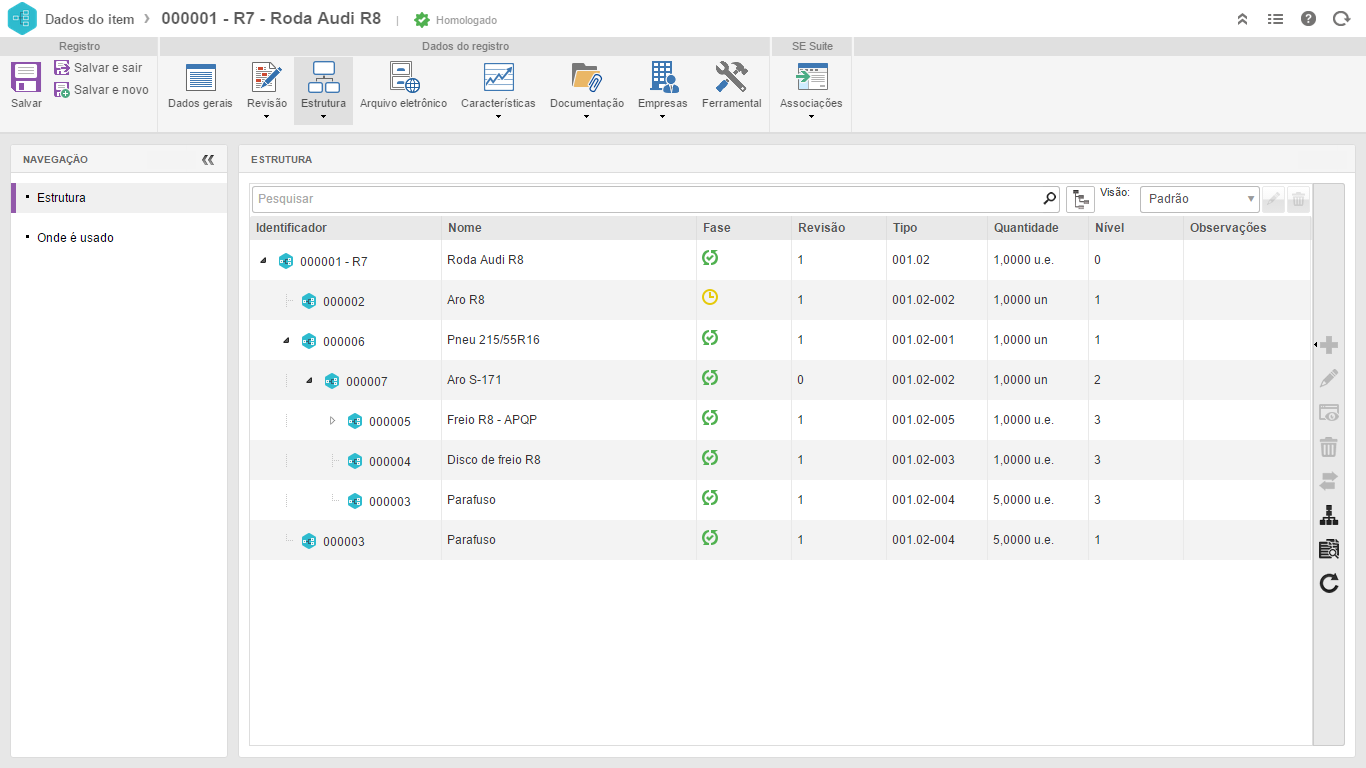
Task: Click the help question mark icon
Action: coord(1308,19)
